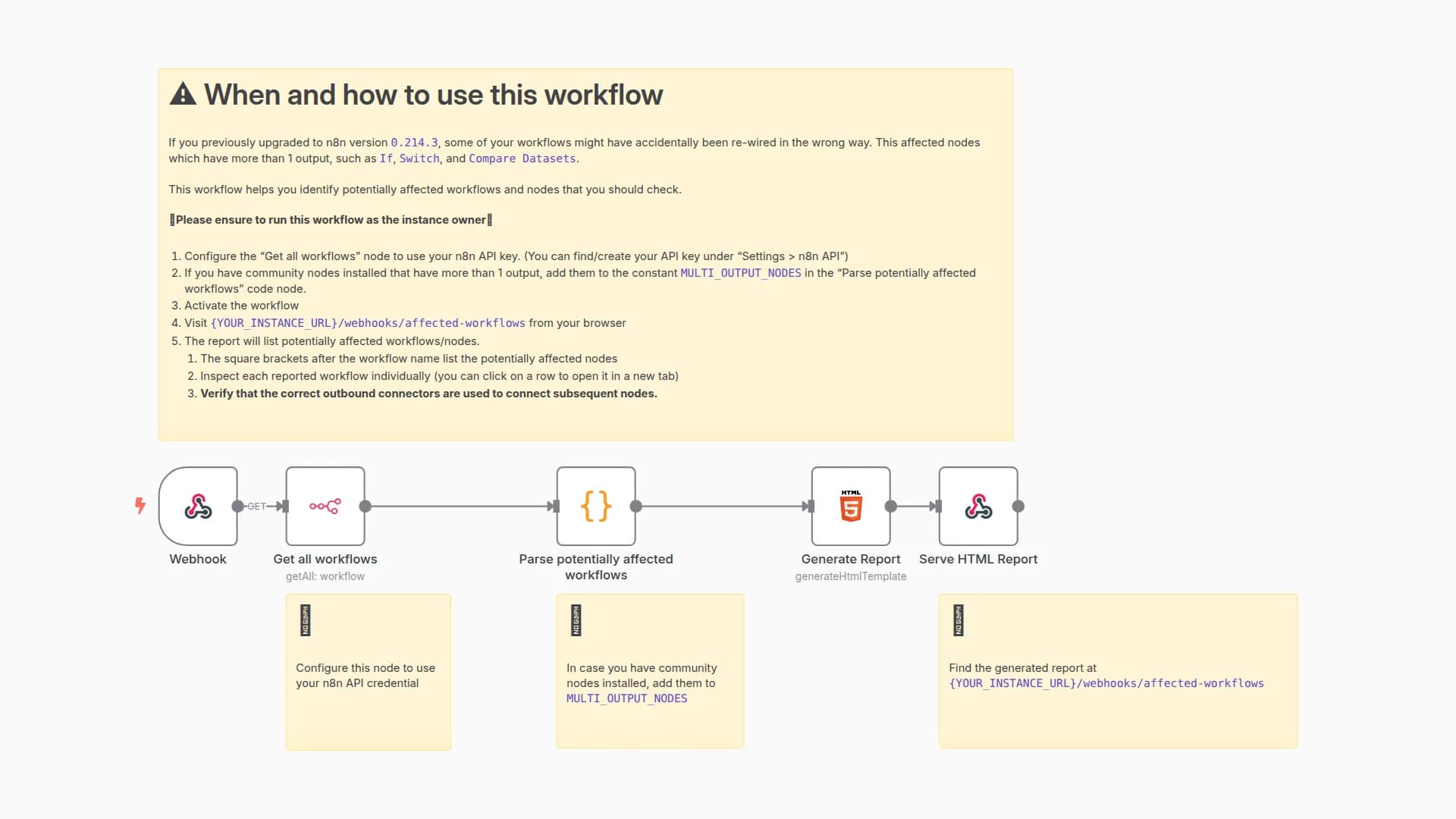The height and width of the screenshot is (819, 1456).
Task: Click the red trigger lightning bolt icon
Action: (x=140, y=506)
